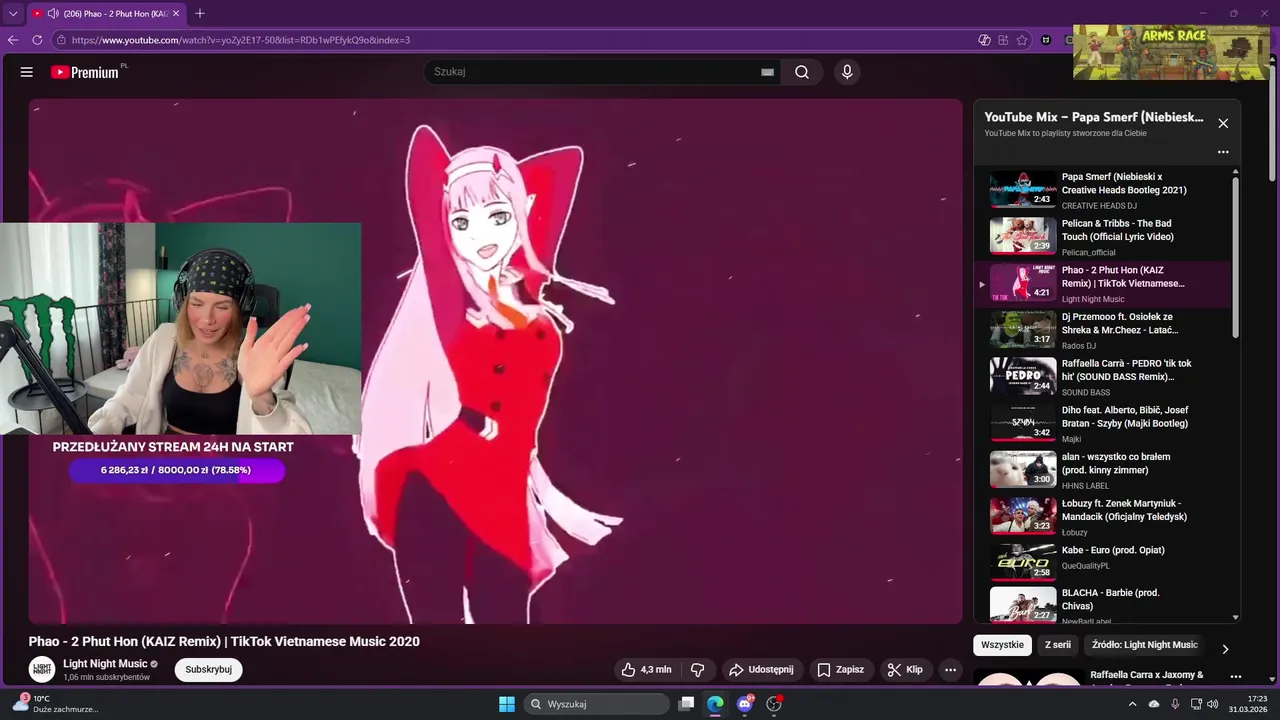Open clock and date 17:23

(1249, 704)
